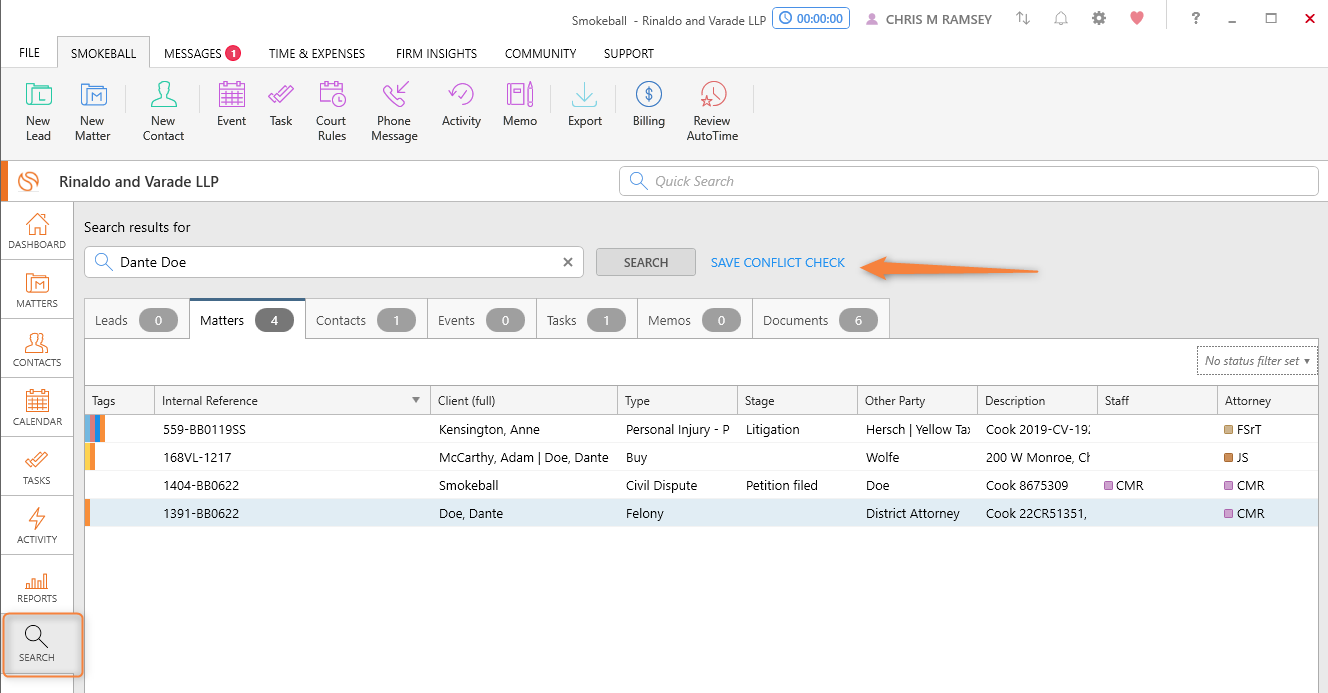Click the sync arrows icon

coord(1023,19)
